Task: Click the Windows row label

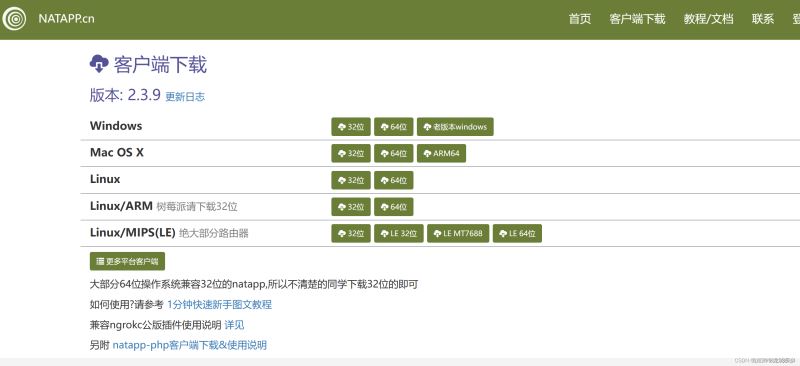Action: pos(116,126)
